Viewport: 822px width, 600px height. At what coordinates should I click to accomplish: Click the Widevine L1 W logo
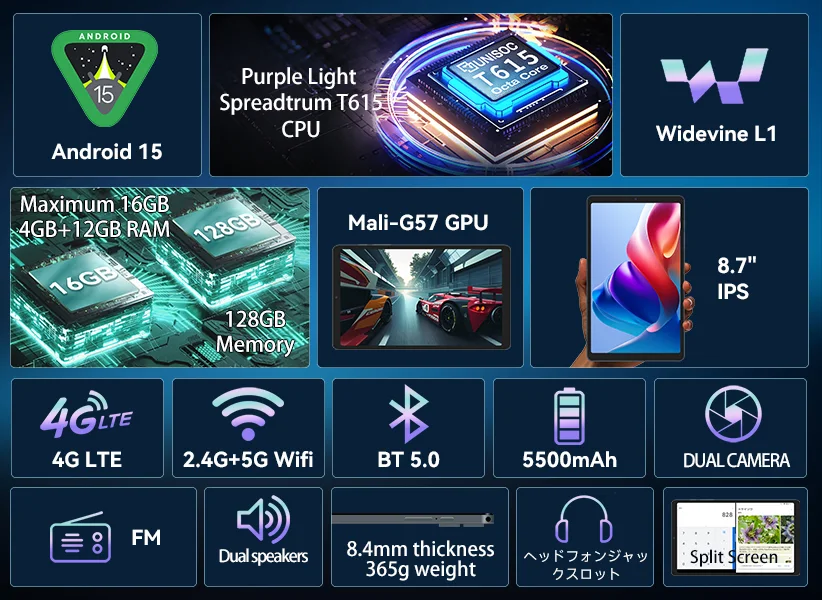tap(714, 77)
